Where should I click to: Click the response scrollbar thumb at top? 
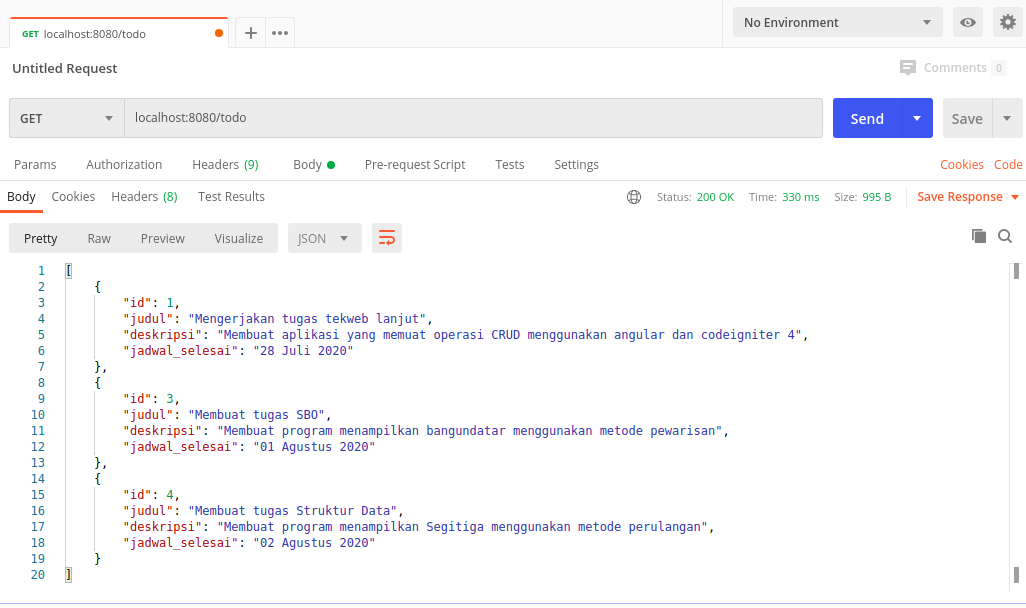tap(1016, 271)
